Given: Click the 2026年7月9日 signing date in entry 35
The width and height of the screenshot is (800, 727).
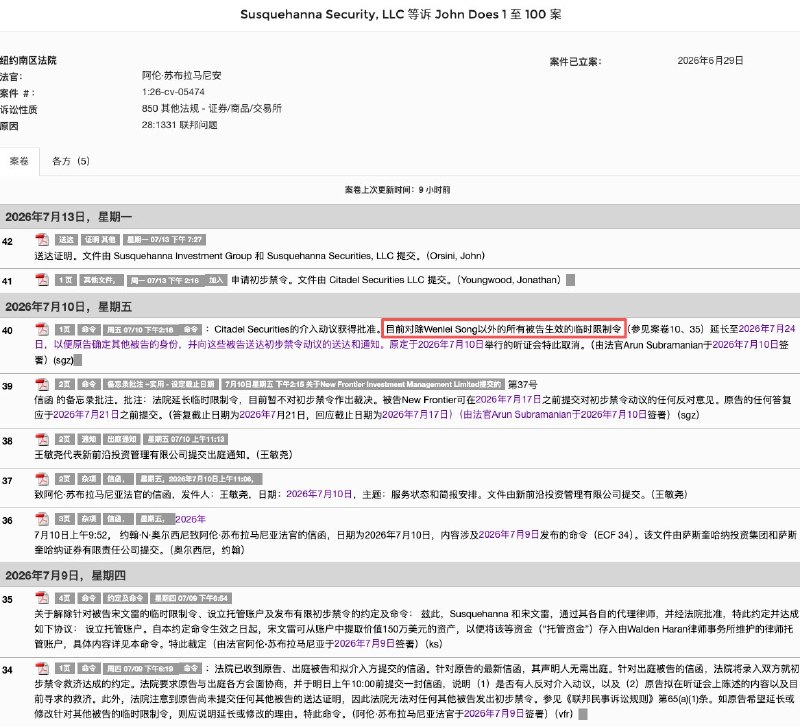Looking at the screenshot, I should tap(365, 643).
